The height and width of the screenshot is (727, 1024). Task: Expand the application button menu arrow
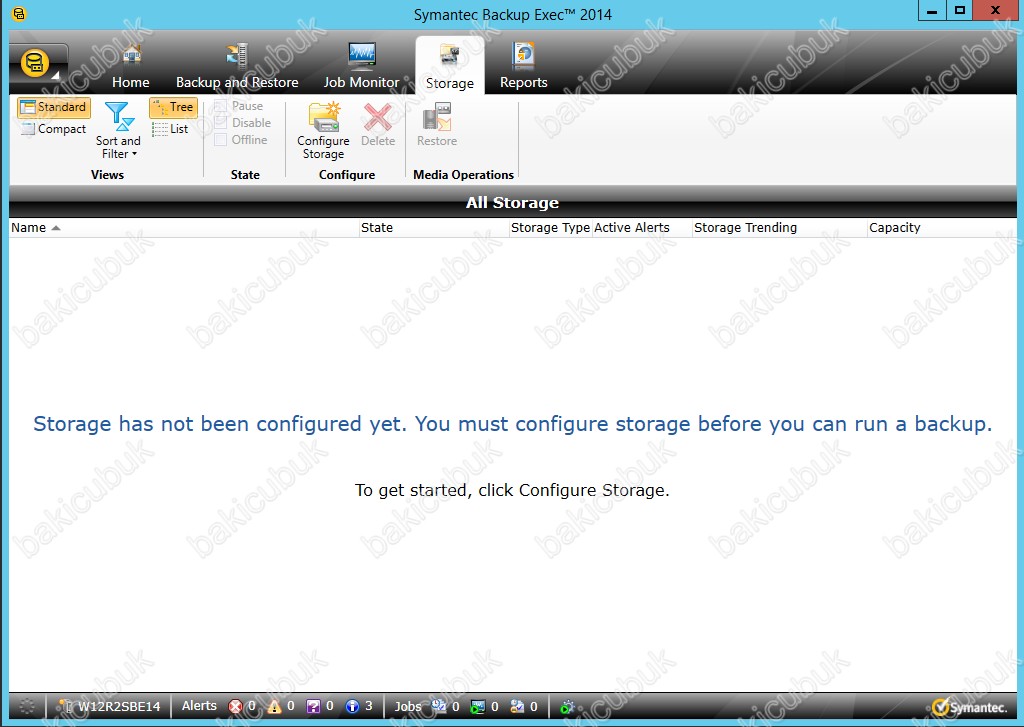56,76
